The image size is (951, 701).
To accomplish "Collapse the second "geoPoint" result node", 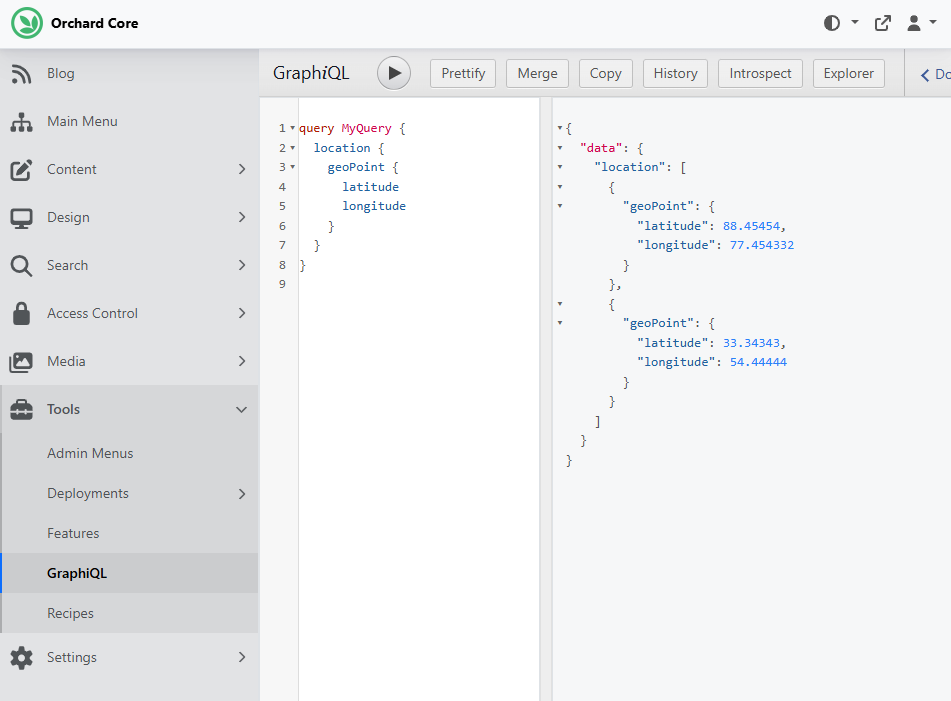I will pyautogui.click(x=560, y=323).
